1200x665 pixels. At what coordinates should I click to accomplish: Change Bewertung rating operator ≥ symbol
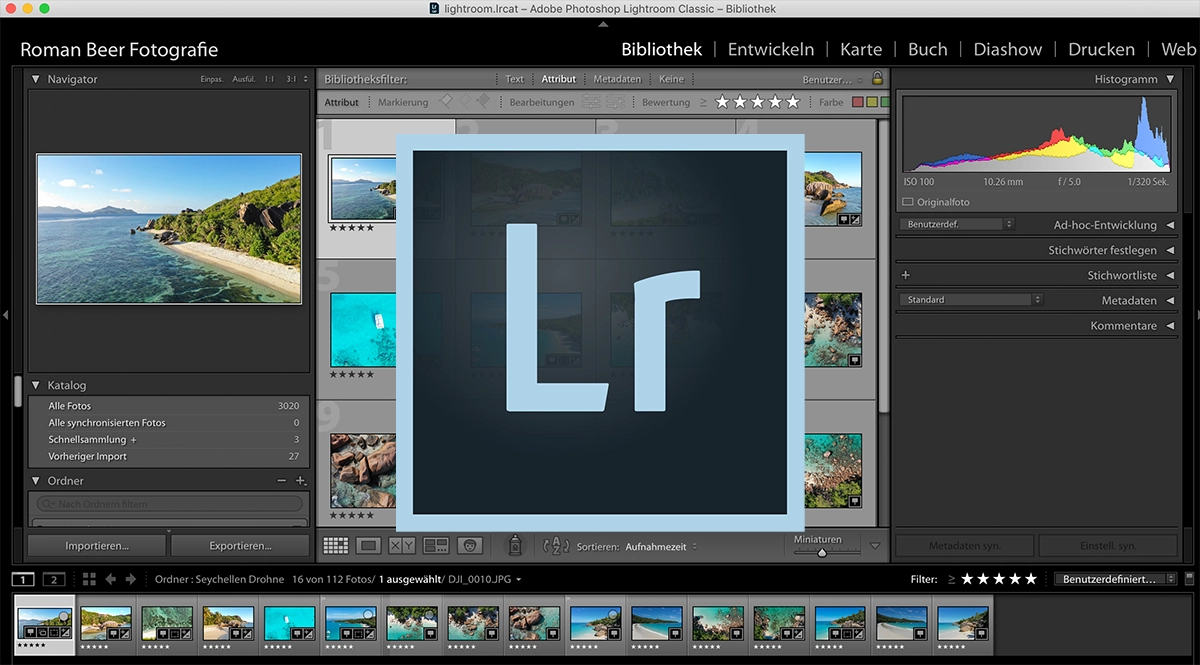click(703, 102)
